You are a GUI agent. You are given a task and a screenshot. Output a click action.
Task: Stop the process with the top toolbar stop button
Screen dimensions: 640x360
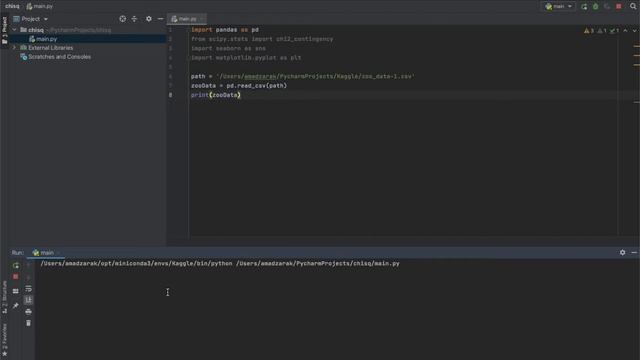point(619,7)
